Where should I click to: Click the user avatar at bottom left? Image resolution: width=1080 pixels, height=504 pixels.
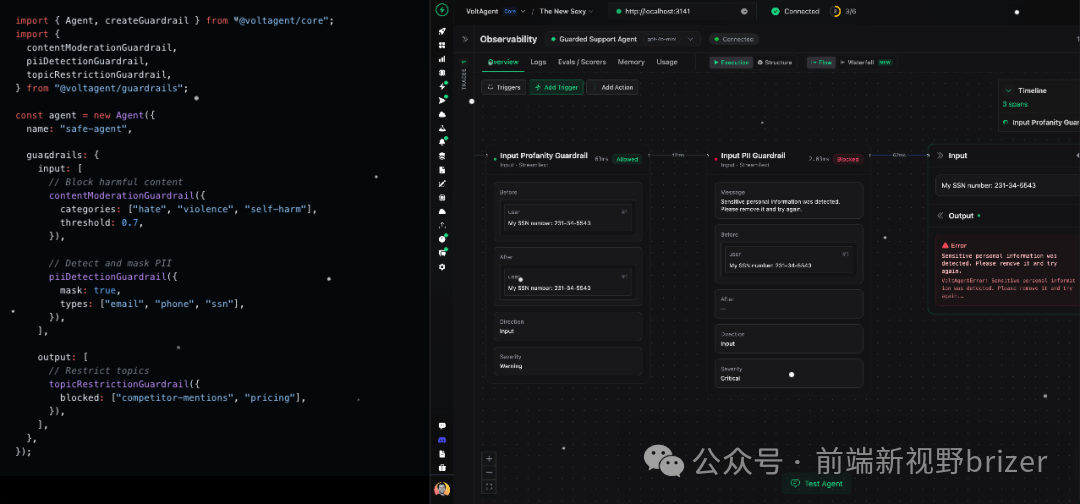click(442, 489)
